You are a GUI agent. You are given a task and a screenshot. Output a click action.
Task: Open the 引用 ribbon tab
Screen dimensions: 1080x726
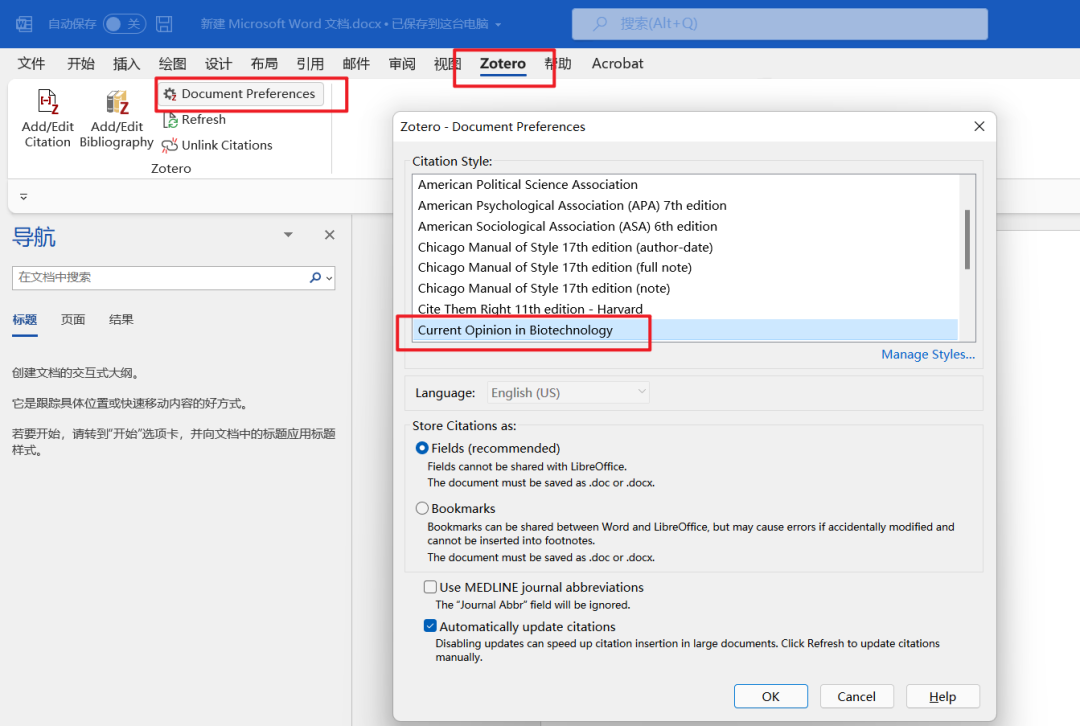click(310, 64)
